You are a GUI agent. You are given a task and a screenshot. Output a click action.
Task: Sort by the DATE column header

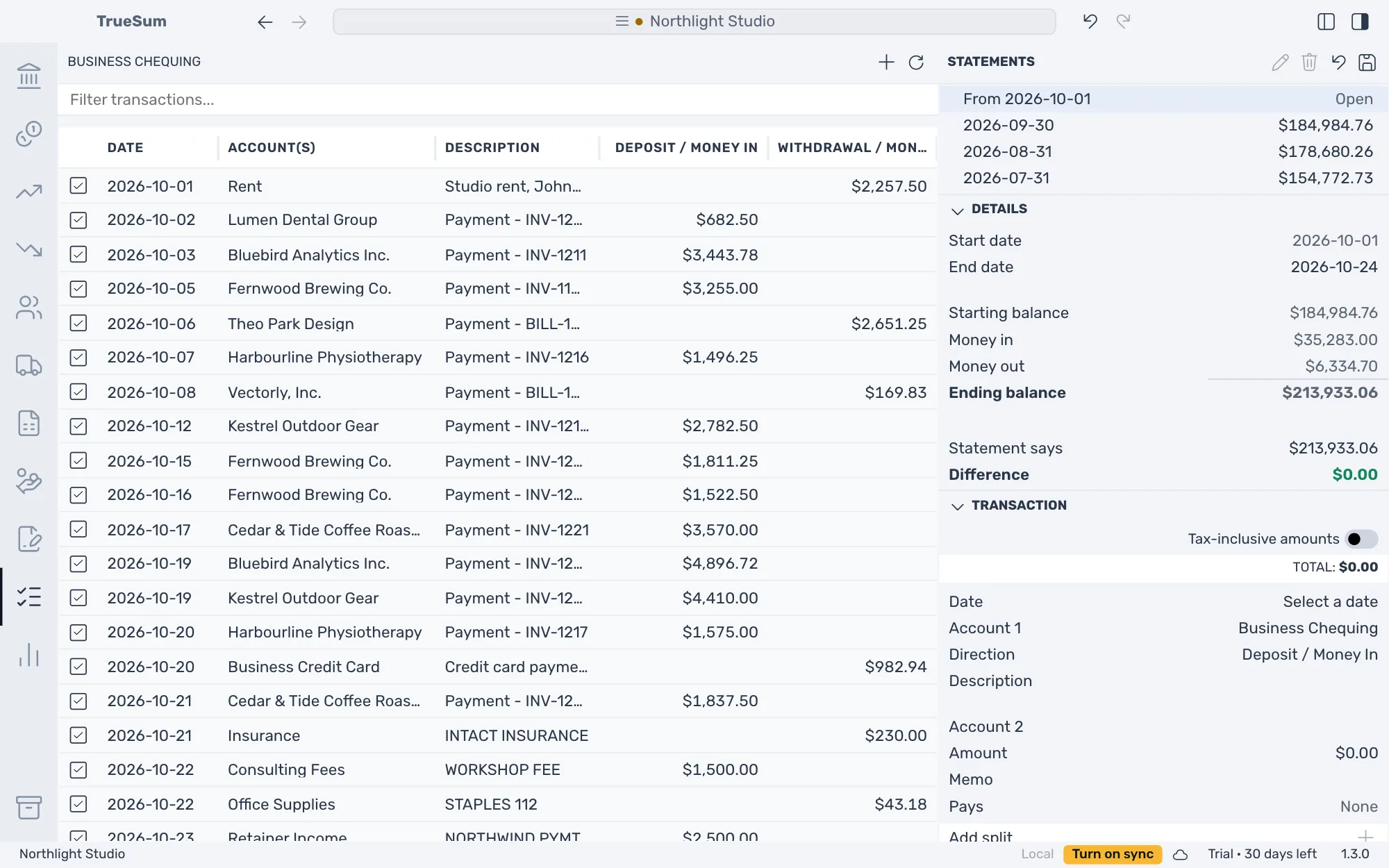click(125, 147)
